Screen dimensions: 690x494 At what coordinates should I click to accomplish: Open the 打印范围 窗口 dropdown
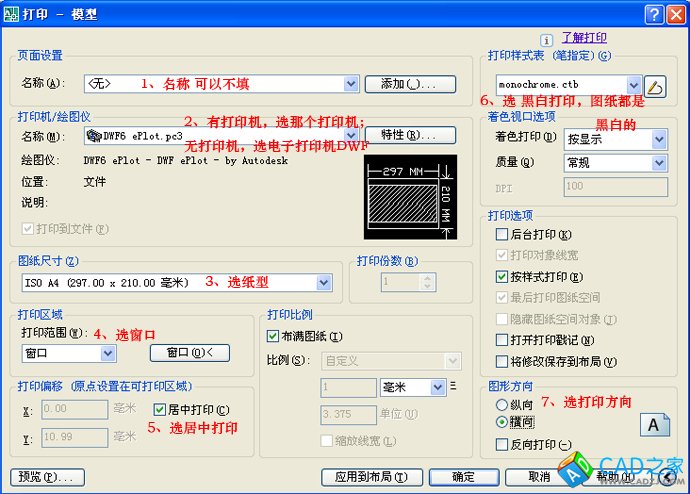[108, 353]
